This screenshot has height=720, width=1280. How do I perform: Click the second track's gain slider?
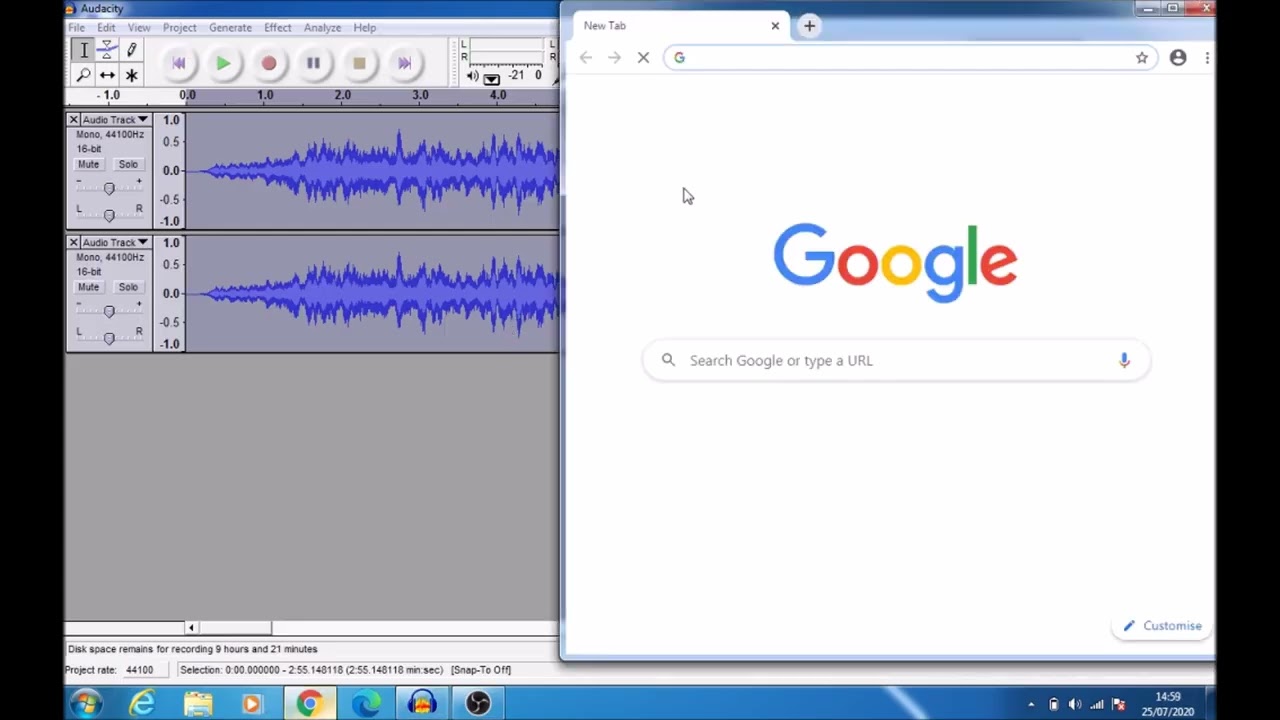pyautogui.click(x=109, y=310)
